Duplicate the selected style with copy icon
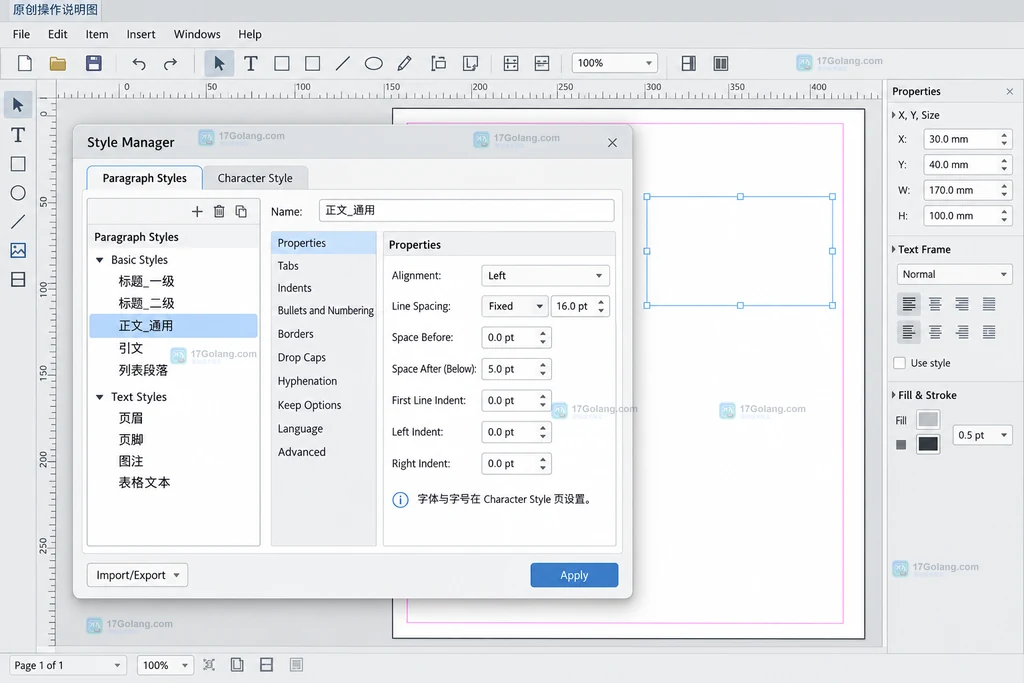 (241, 211)
